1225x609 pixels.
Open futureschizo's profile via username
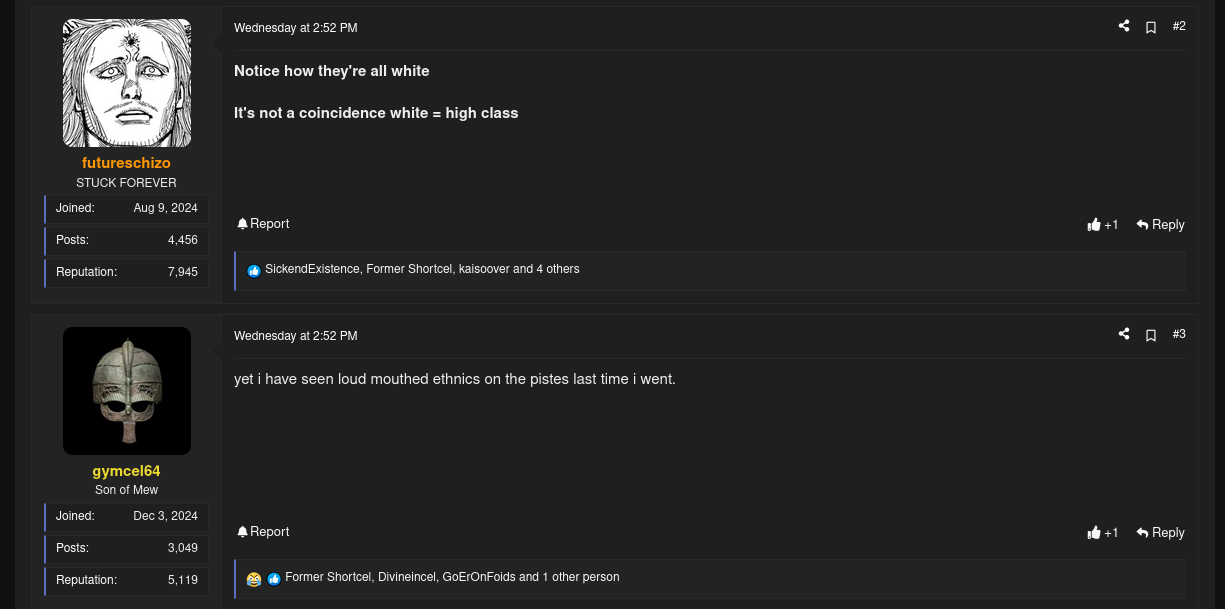click(126, 163)
